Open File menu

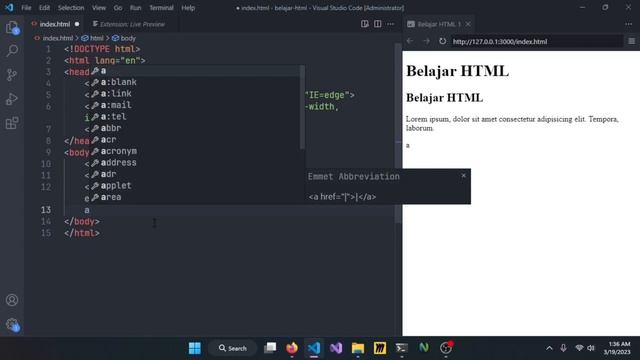pyautogui.click(x=26, y=8)
